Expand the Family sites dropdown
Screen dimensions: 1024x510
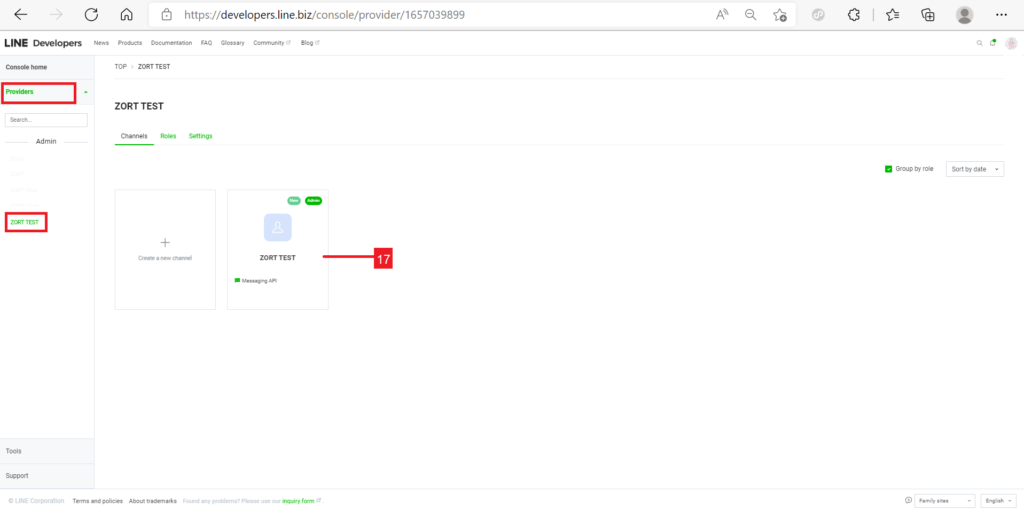pyautogui.click(x=945, y=500)
